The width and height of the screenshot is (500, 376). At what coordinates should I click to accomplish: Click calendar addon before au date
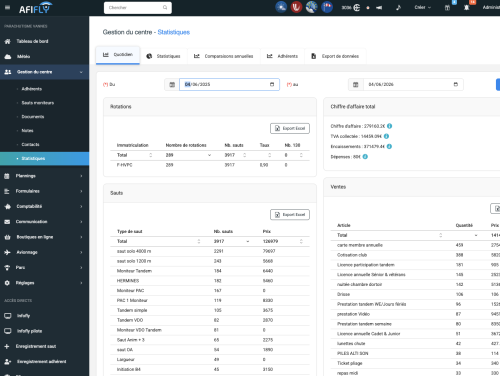[356, 85]
